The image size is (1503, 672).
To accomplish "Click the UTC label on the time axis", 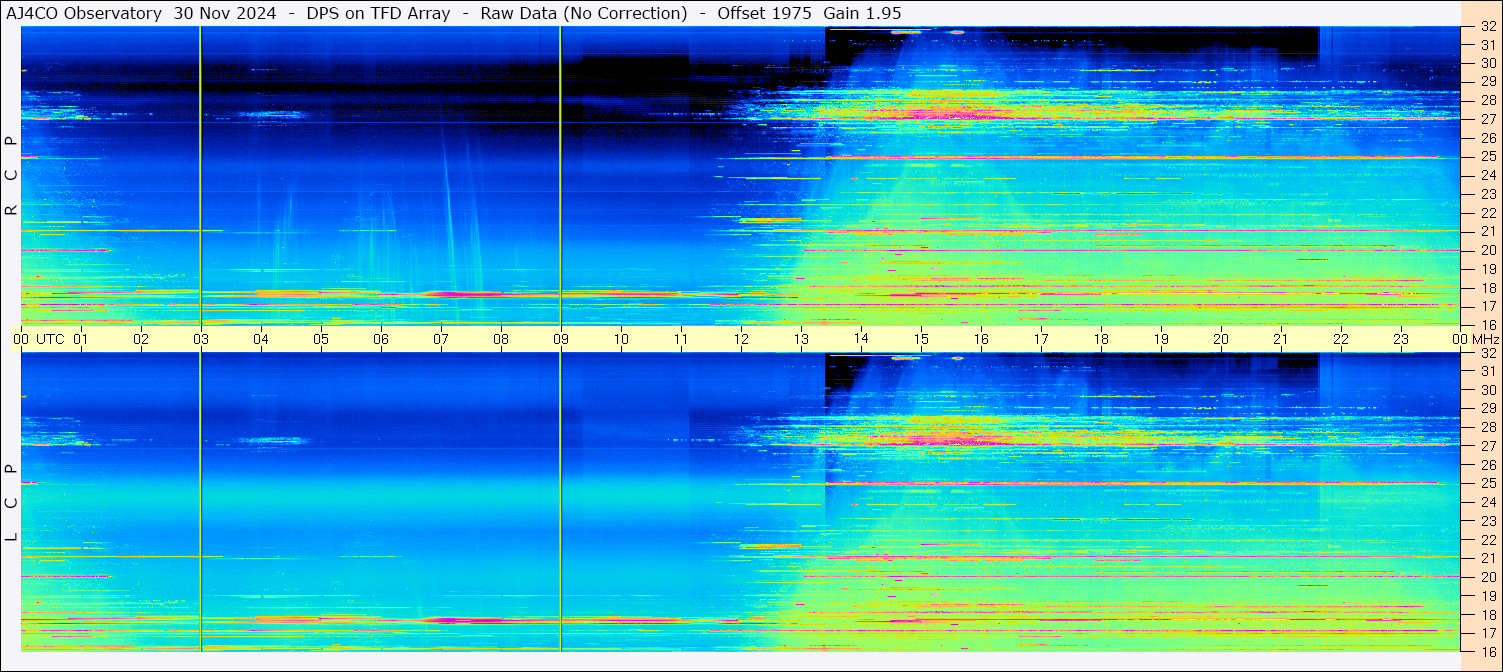I will click(x=50, y=339).
